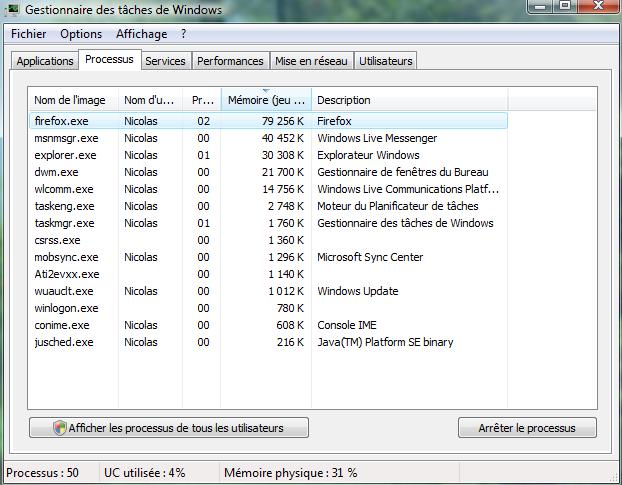
Task: Open the Affichage menu
Action: (x=142, y=34)
